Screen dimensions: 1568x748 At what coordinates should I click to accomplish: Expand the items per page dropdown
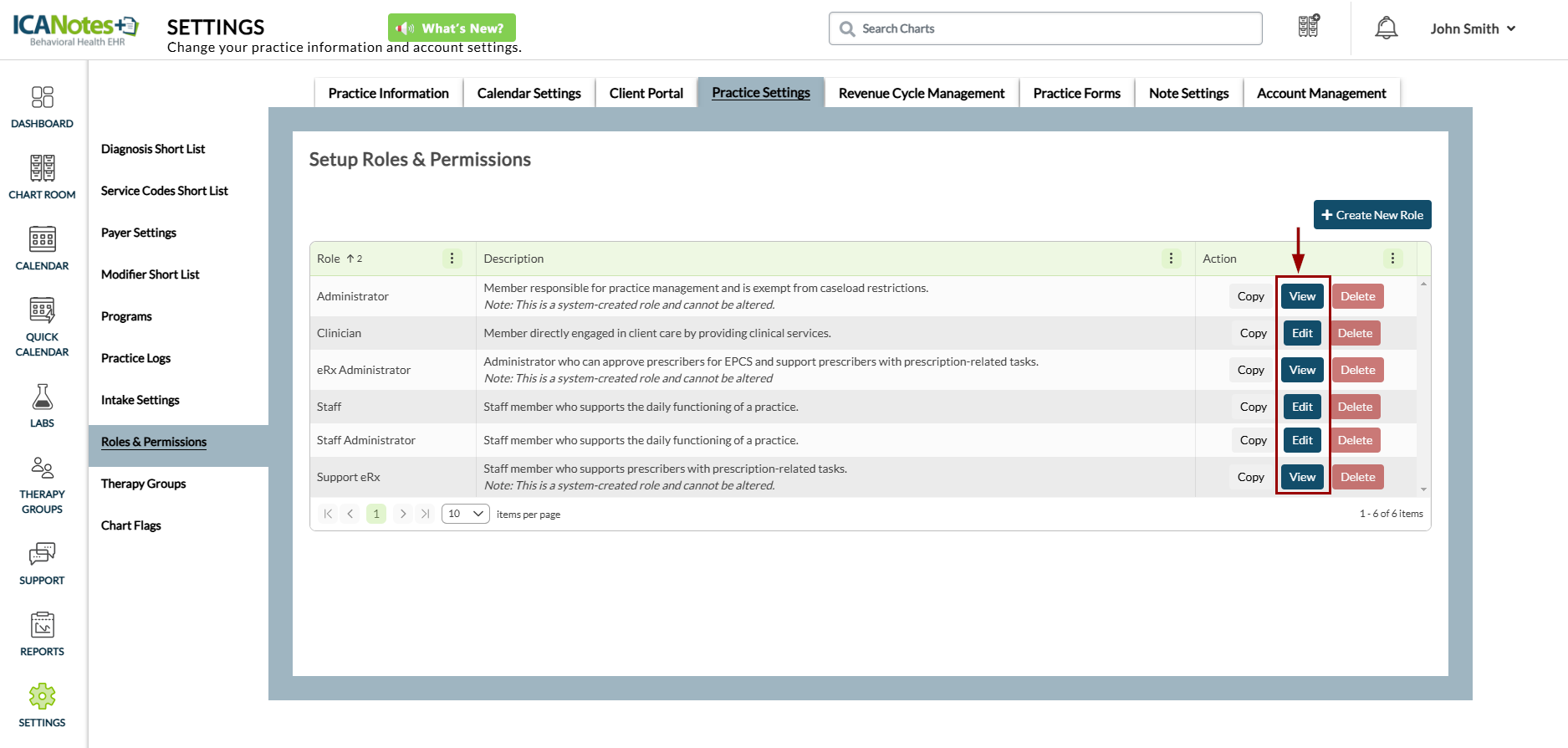[465, 514]
